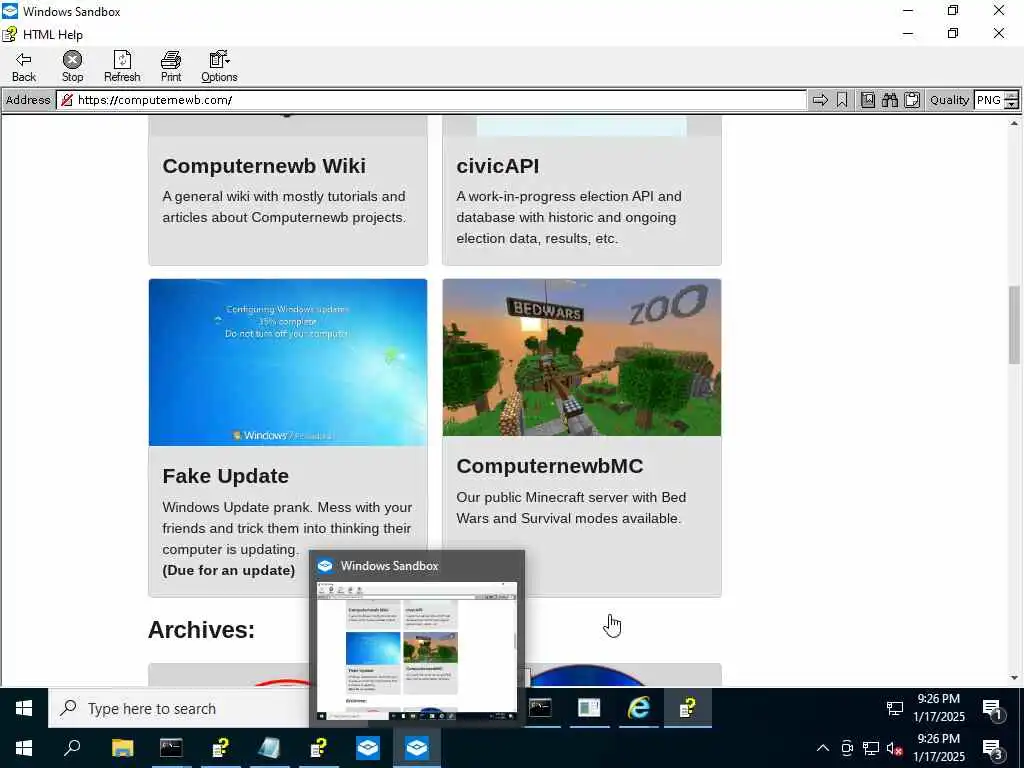The width and height of the screenshot is (1024, 768).
Task: Click inner taskbar network tray icon
Action: point(894,708)
